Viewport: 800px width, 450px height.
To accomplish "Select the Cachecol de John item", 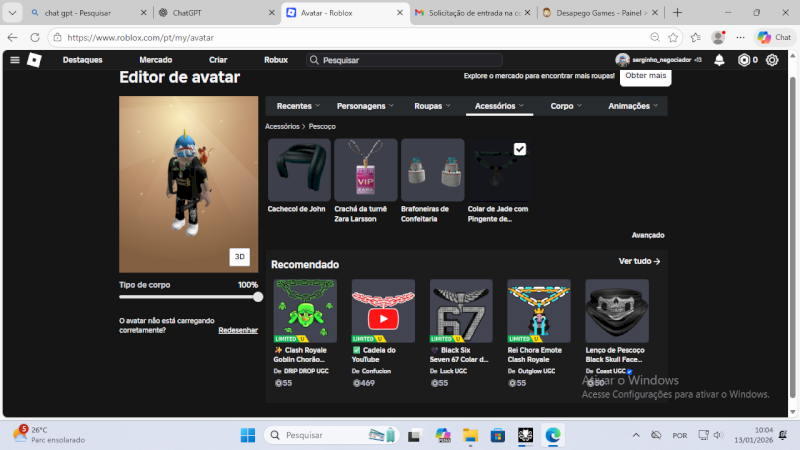I will click(299, 170).
